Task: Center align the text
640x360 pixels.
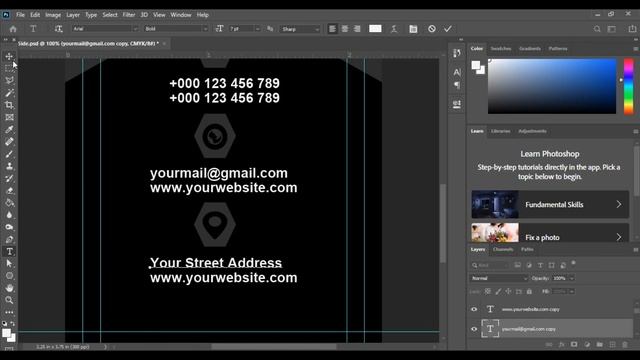Action: point(345,29)
